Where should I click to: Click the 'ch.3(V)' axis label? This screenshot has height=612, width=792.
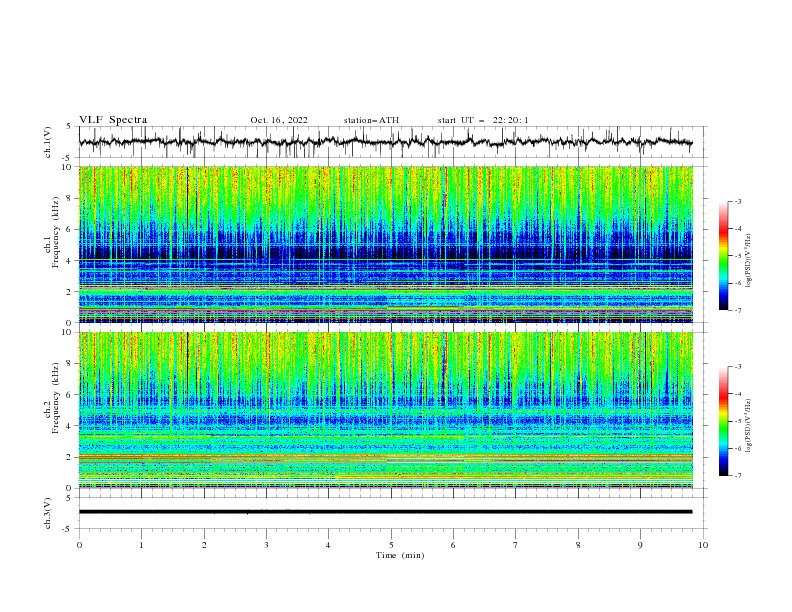click(48, 513)
